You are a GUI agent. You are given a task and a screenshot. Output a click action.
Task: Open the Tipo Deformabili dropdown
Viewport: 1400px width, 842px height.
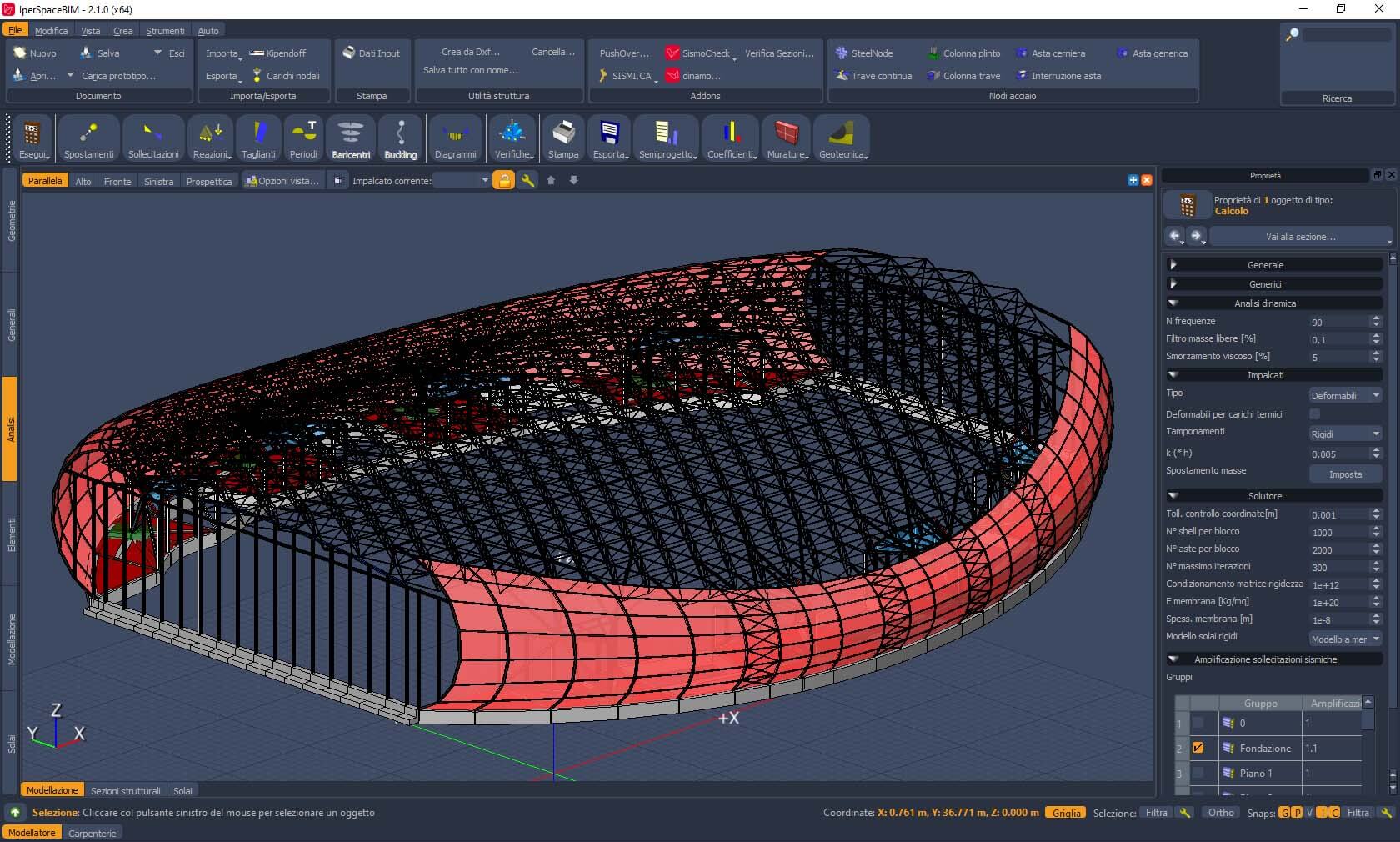[x=1345, y=395]
